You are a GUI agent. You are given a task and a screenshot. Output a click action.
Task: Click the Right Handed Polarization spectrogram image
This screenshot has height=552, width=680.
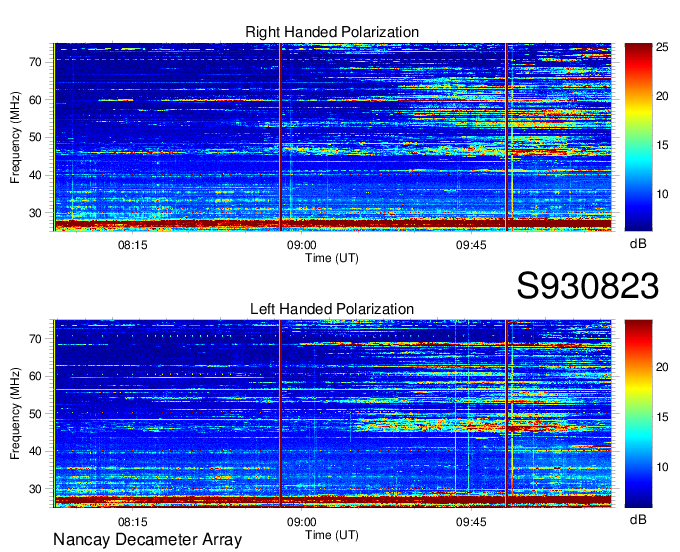tap(333, 137)
